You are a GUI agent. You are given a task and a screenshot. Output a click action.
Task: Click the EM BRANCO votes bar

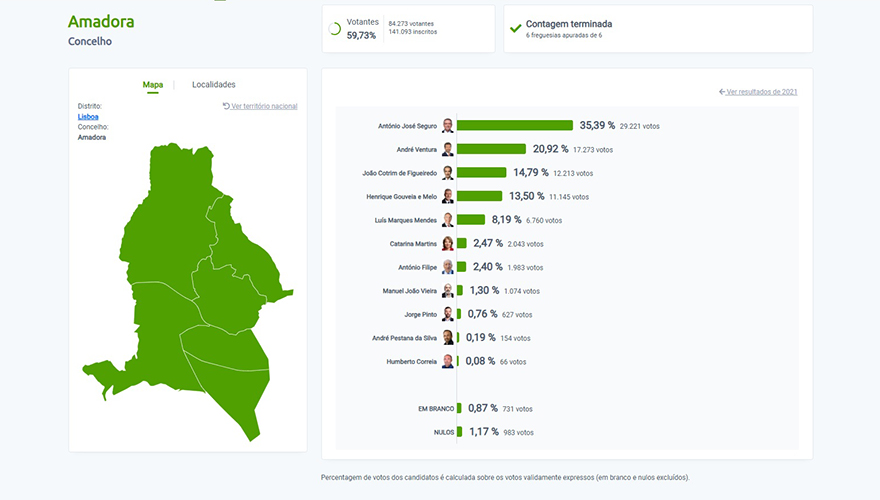coord(460,408)
